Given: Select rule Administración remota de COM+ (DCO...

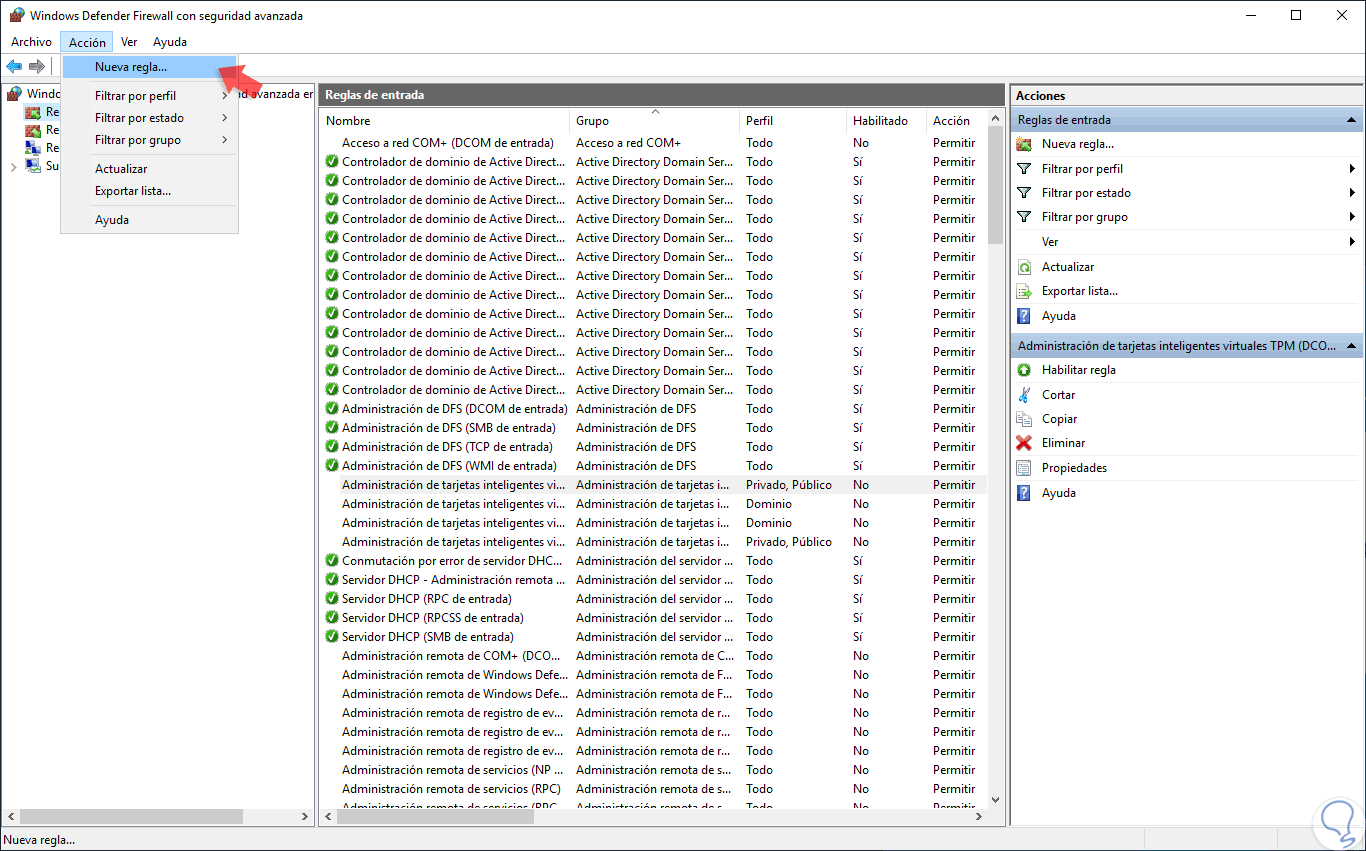Looking at the screenshot, I should [452, 656].
